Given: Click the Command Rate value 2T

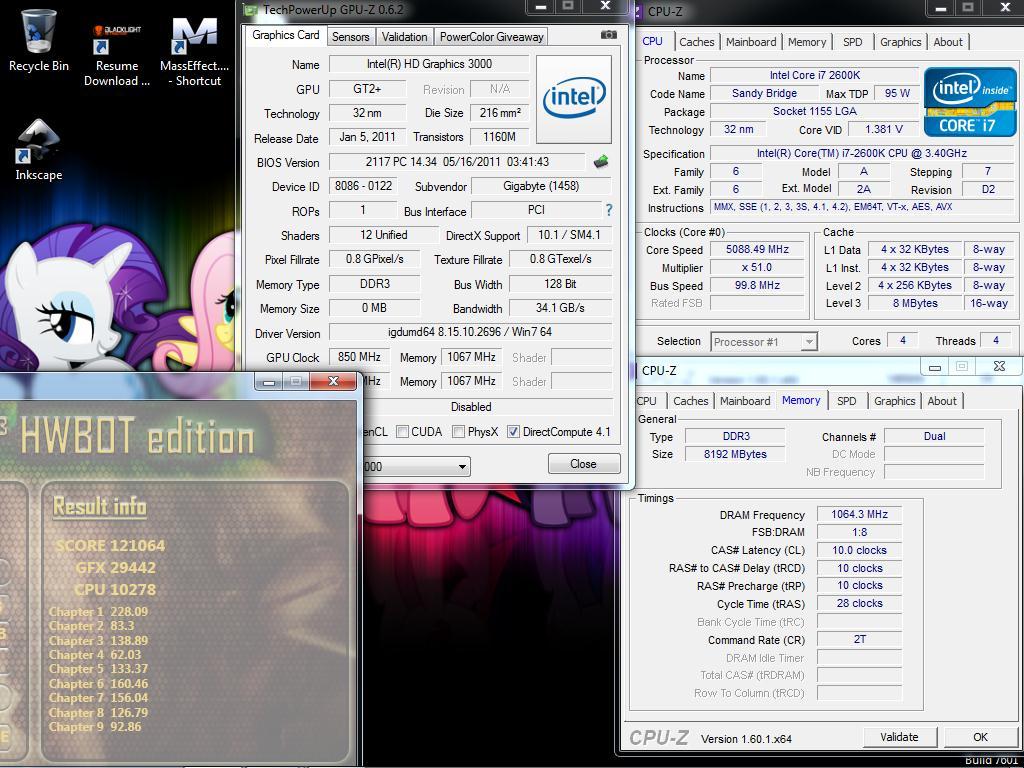Looking at the screenshot, I should [x=859, y=639].
